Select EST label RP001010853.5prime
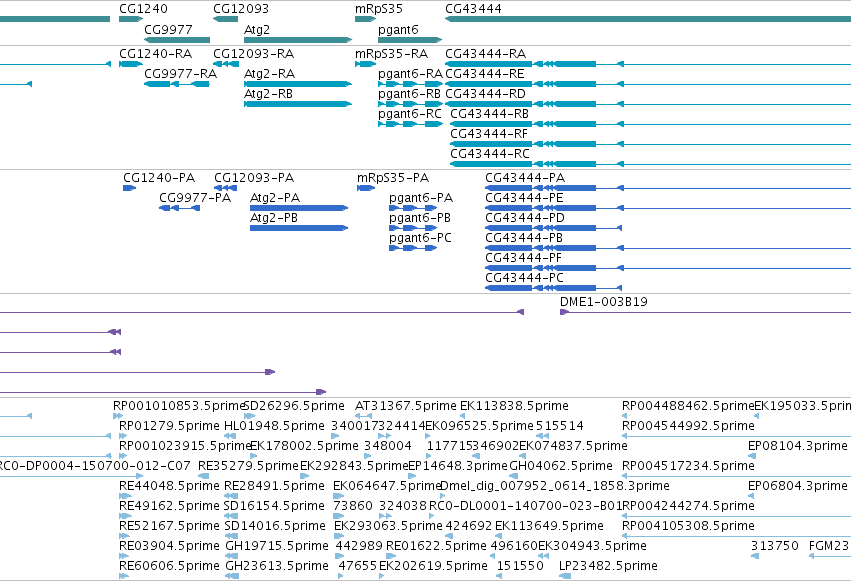The height and width of the screenshot is (581, 851). tap(179, 406)
